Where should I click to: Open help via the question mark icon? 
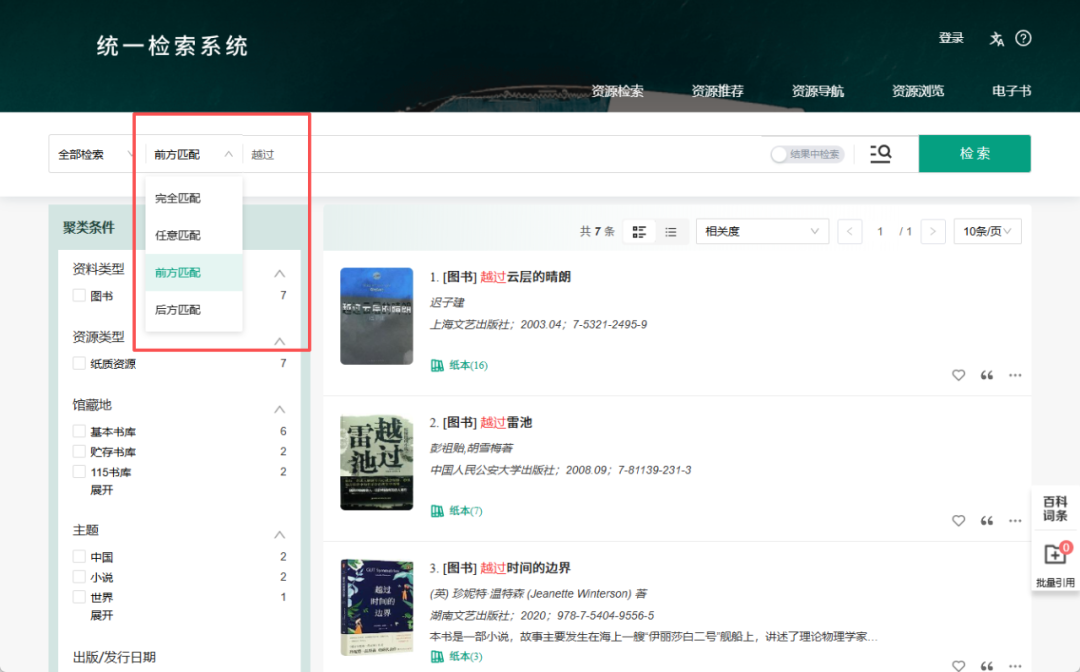tap(1023, 38)
